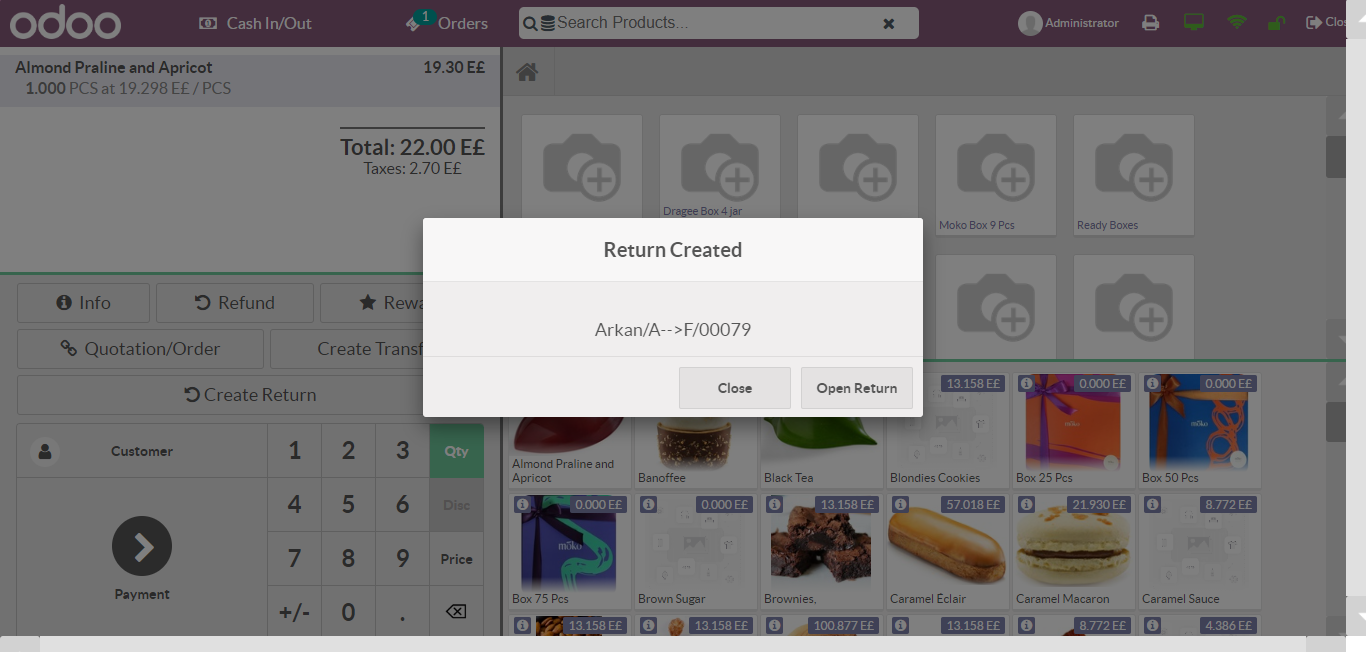This screenshot has height=652, width=1366.
Task: Show info for Box 50 Pcs product
Action: click(1152, 384)
